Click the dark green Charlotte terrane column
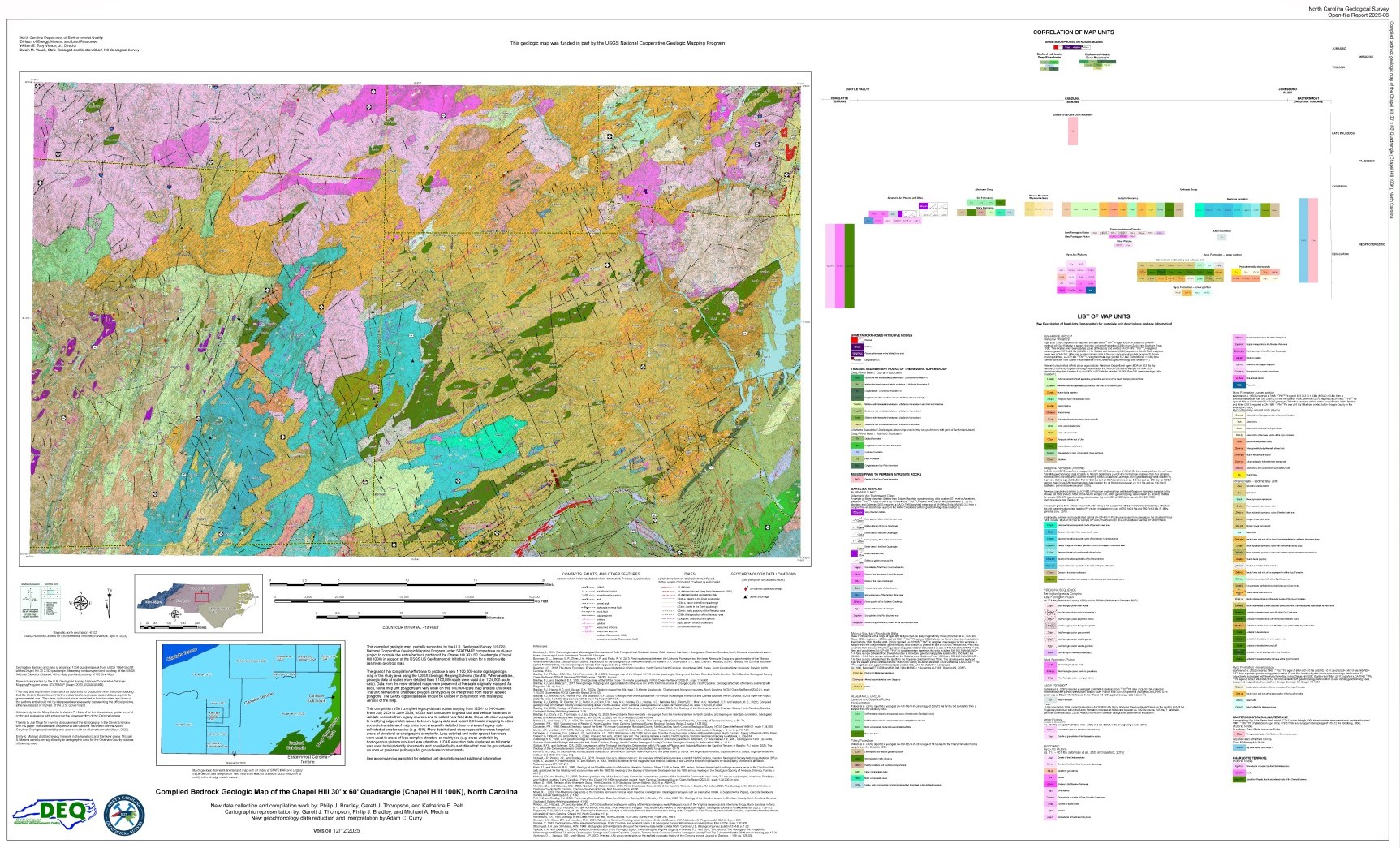Screen dimensions: 1400x848 [850, 266]
